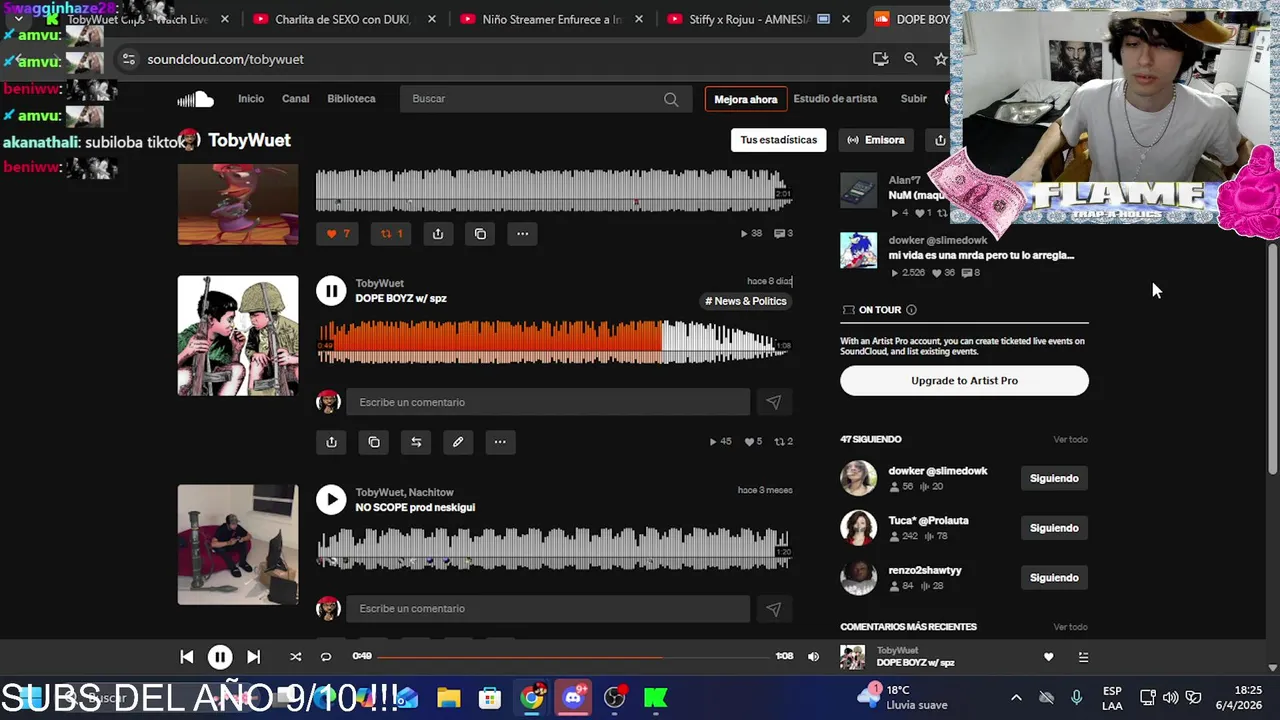The height and width of the screenshot is (720, 1280).
Task: View all 47 Siguiendo
Action: tap(1070, 439)
